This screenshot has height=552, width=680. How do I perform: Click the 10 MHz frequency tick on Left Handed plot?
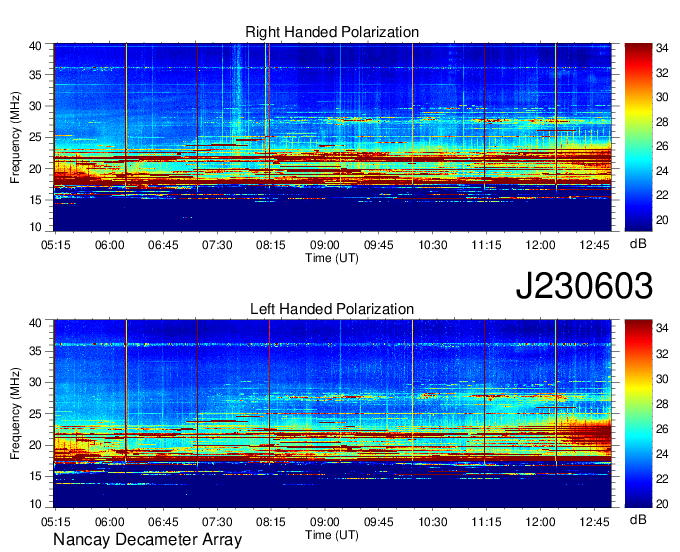pos(36,504)
